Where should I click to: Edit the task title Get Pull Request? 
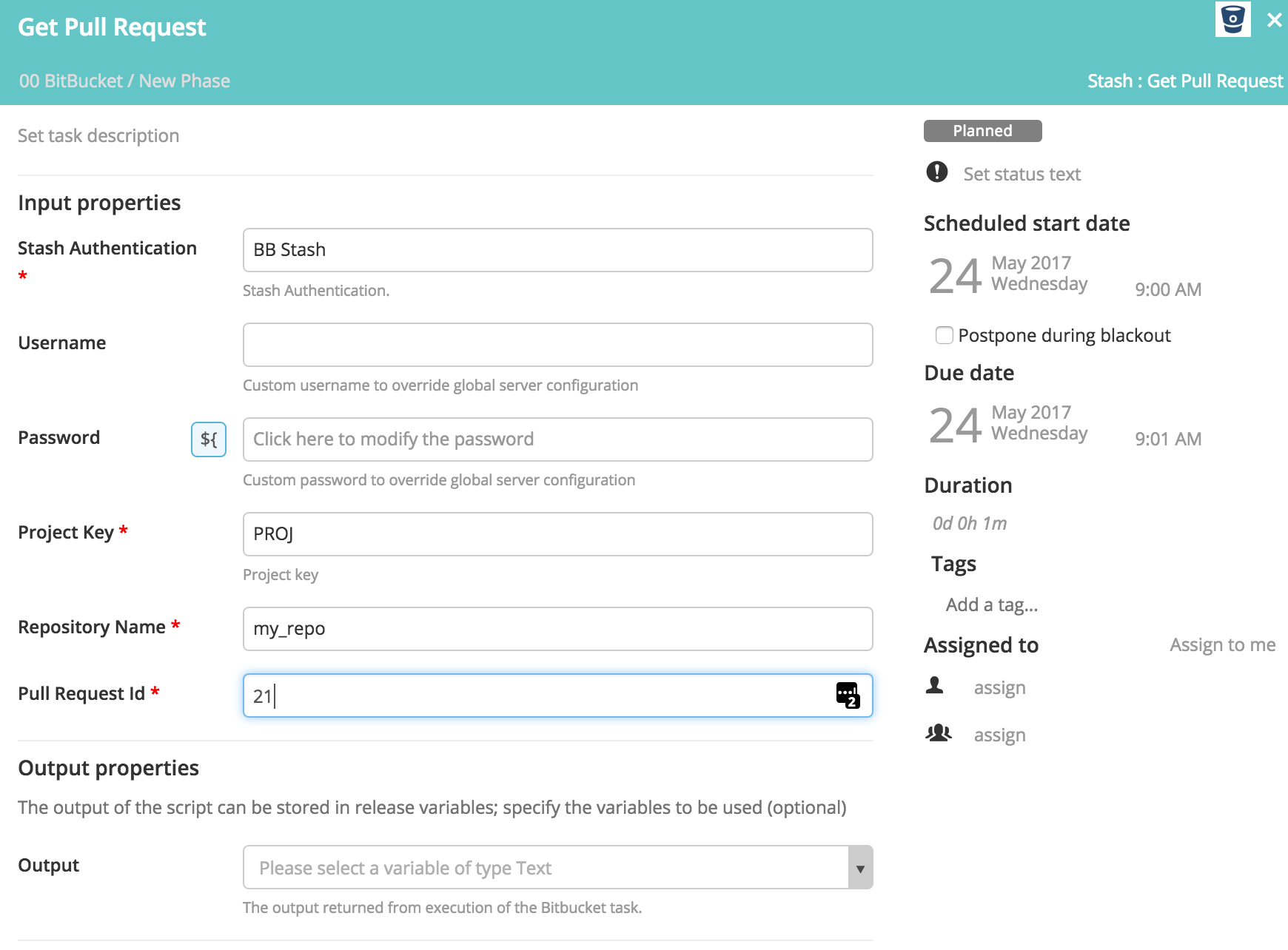[x=112, y=27]
